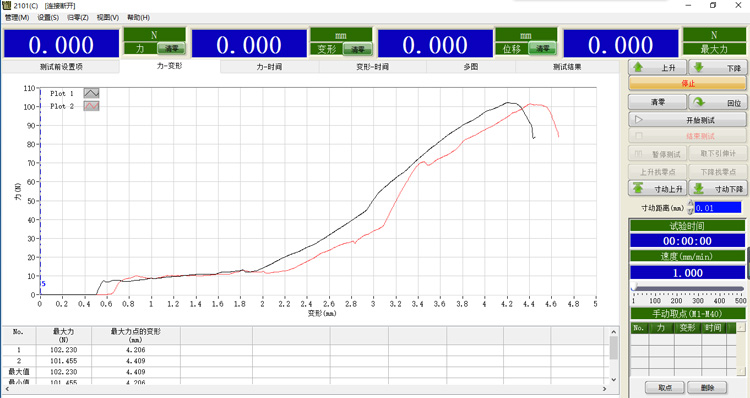Click the results table down scroll arrow

point(614,380)
